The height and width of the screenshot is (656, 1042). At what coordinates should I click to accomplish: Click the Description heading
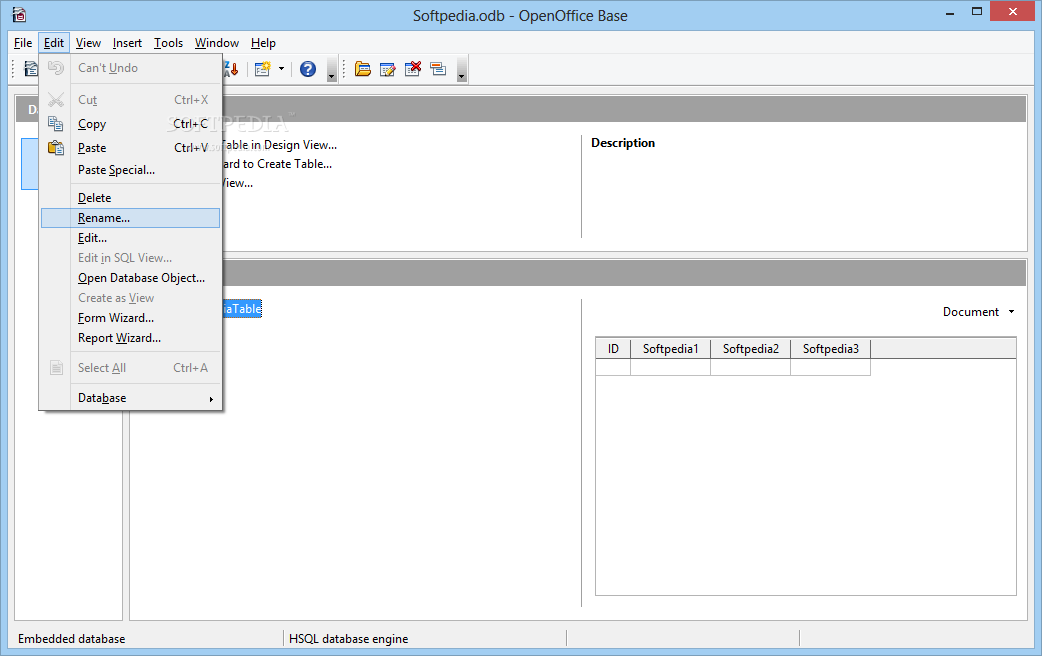[x=623, y=143]
